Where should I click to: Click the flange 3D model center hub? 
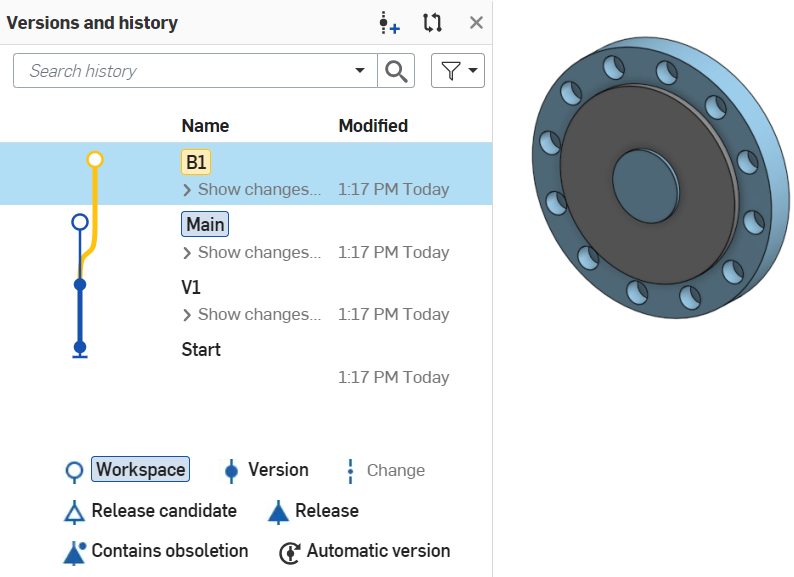pos(646,186)
